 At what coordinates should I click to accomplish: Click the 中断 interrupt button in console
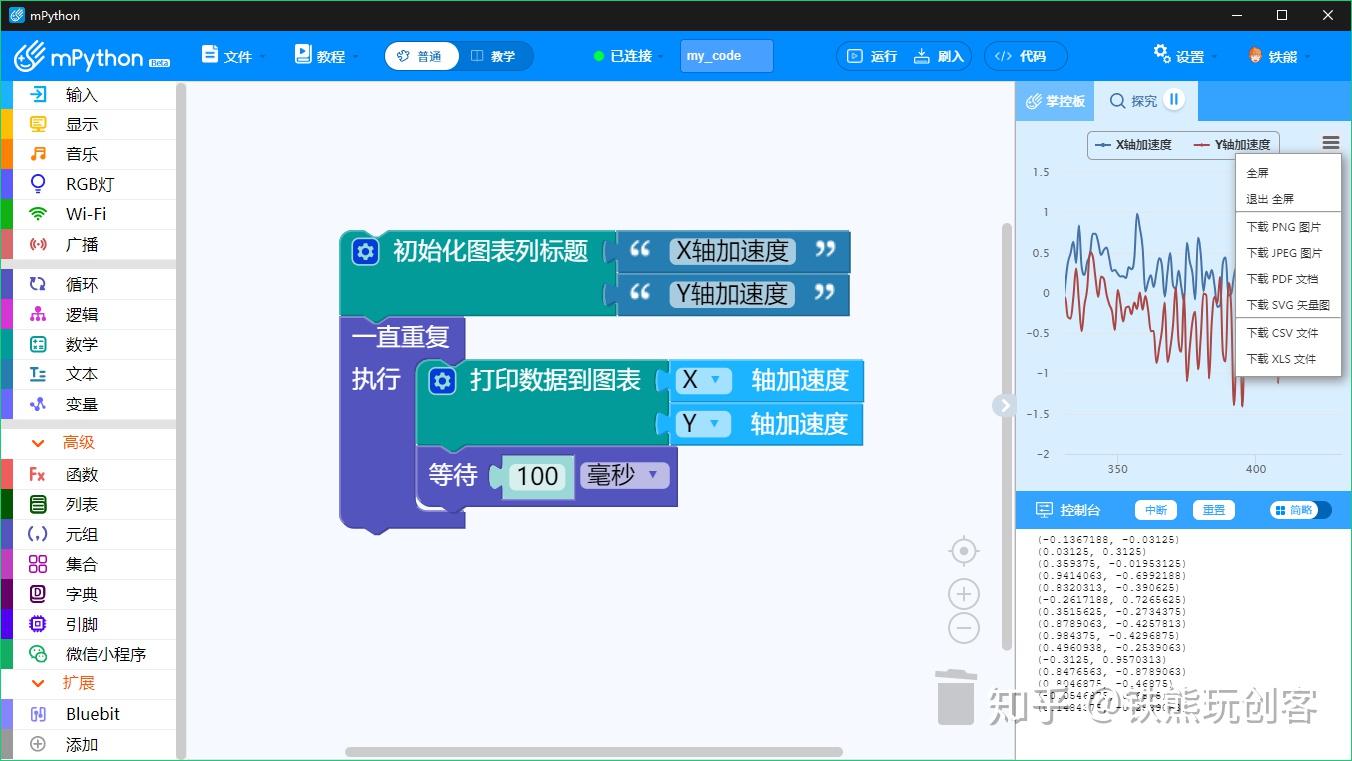[x=1155, y=509]
